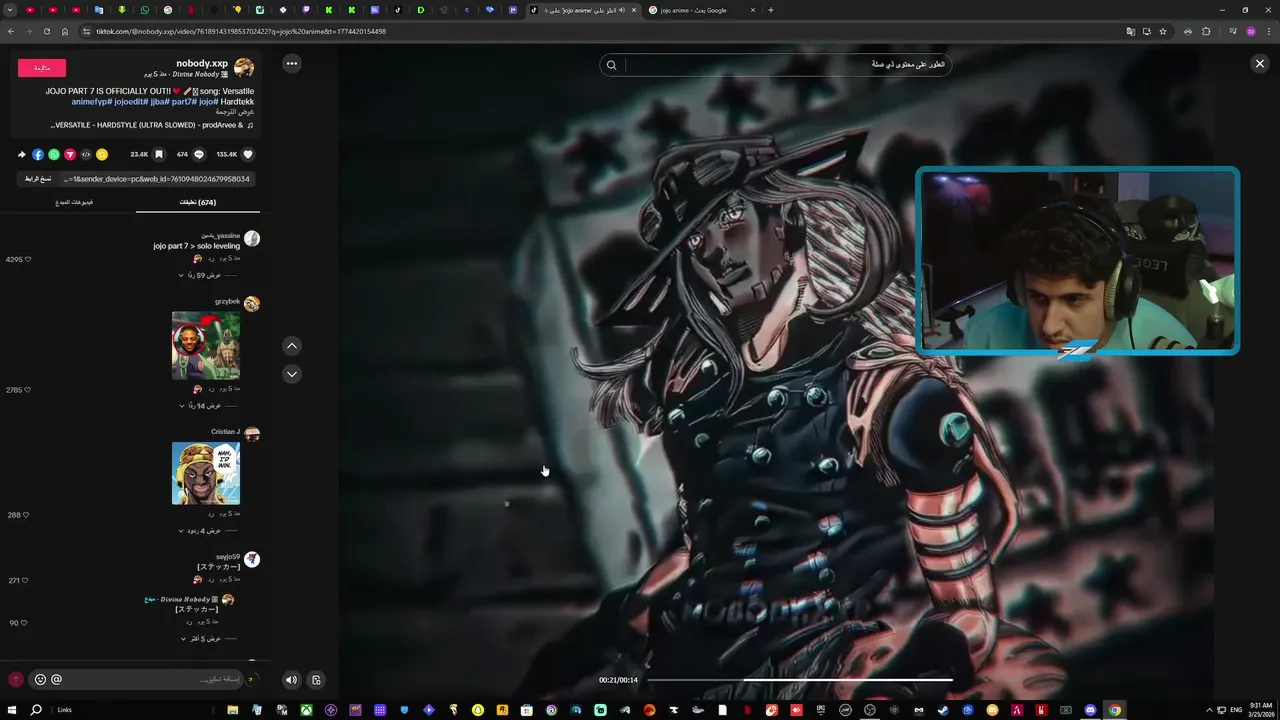The image size is (1280, 720).
Task: Open grzybek's comment image
Action: click(x=206, y=345)
